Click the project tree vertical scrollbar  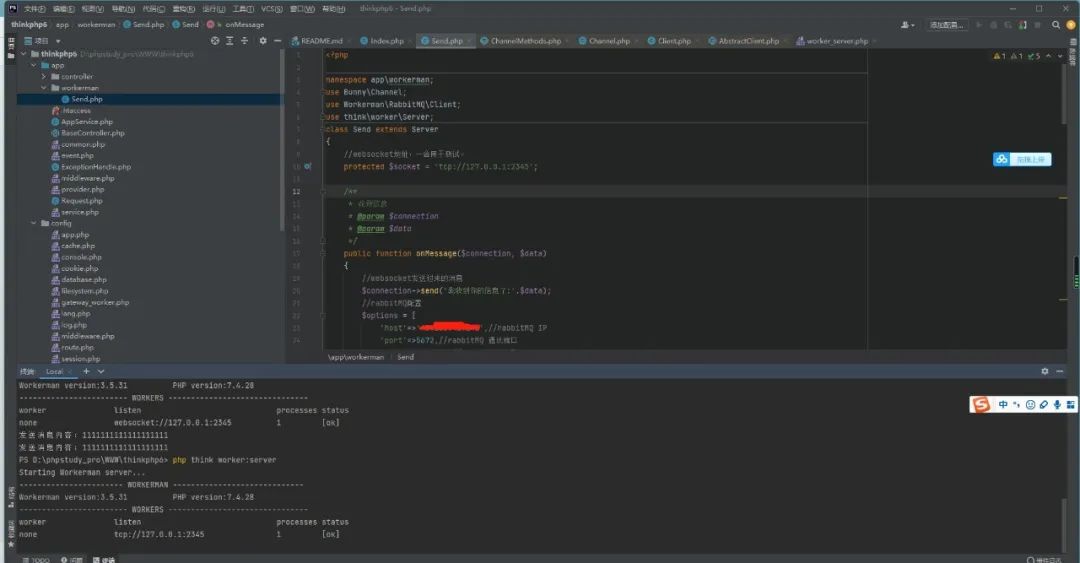pyautogui.click(x=282, y=141)
